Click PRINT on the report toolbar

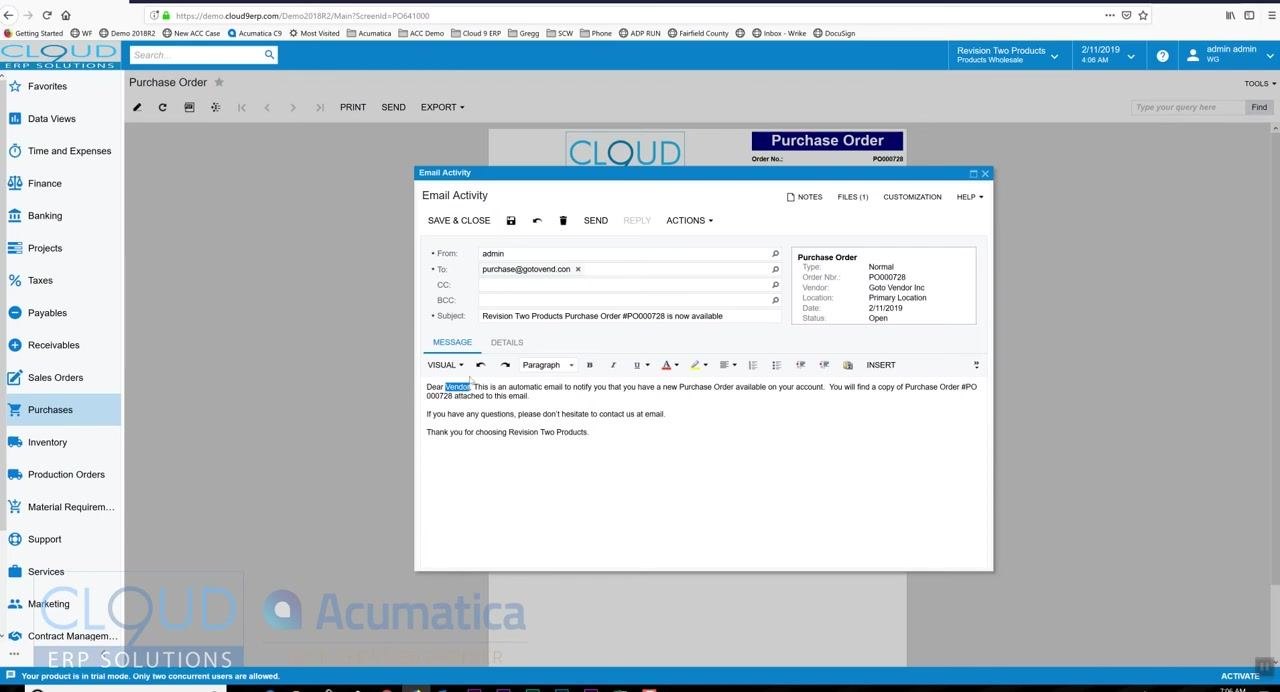click(353, 107)
